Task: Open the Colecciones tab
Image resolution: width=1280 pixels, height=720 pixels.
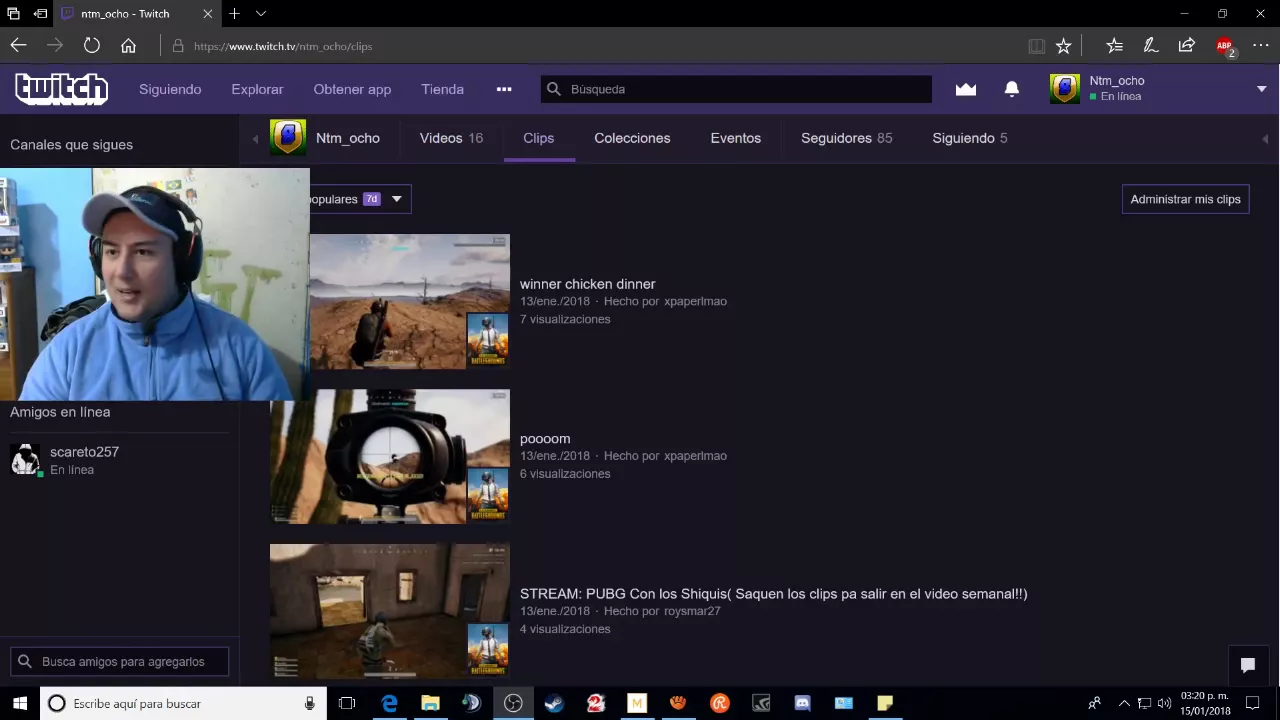Action: click(632, 138)
